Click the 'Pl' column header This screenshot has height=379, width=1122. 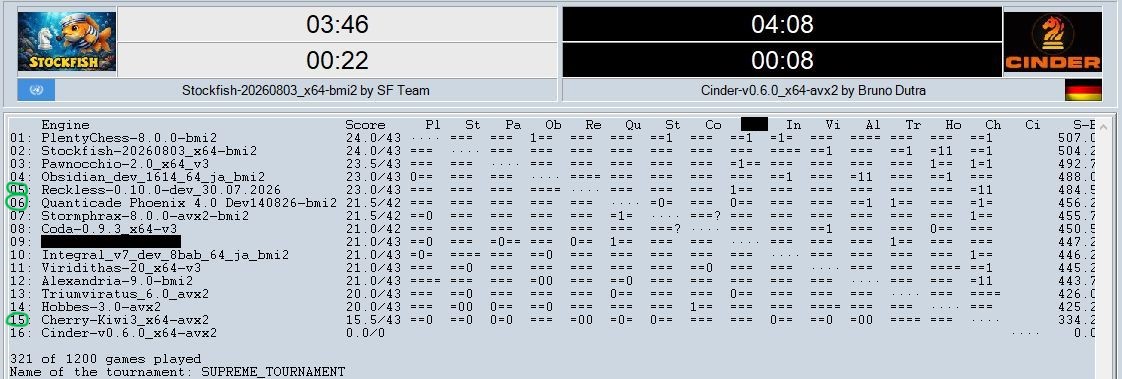click(433, 125)
